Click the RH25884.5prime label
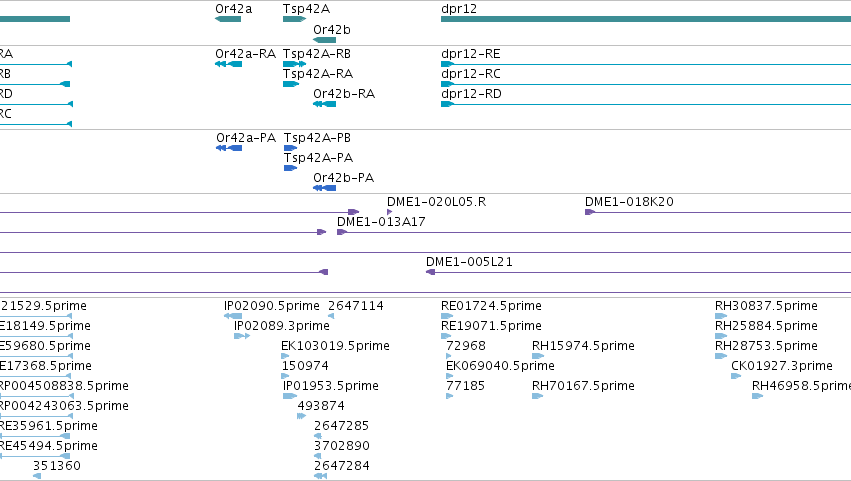851x481 pixels. pos(766,326)
